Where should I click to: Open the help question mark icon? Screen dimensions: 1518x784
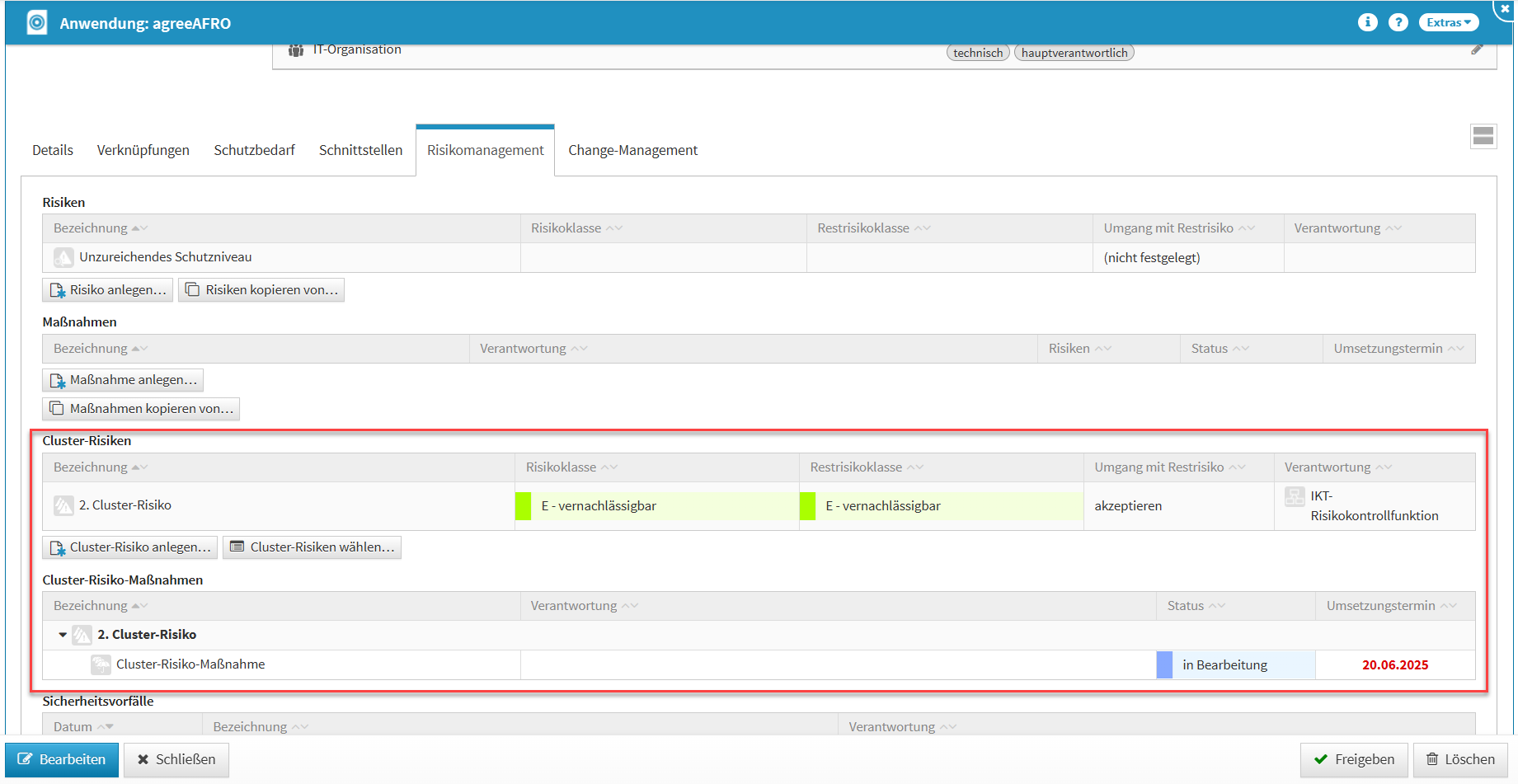[1398, 22]
